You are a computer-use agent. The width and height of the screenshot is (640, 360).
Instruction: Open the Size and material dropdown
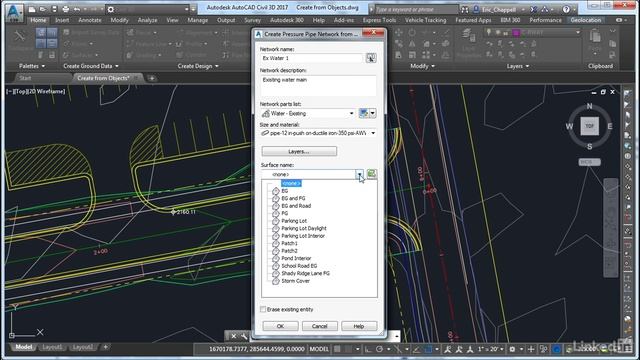(x=373, y=133)
